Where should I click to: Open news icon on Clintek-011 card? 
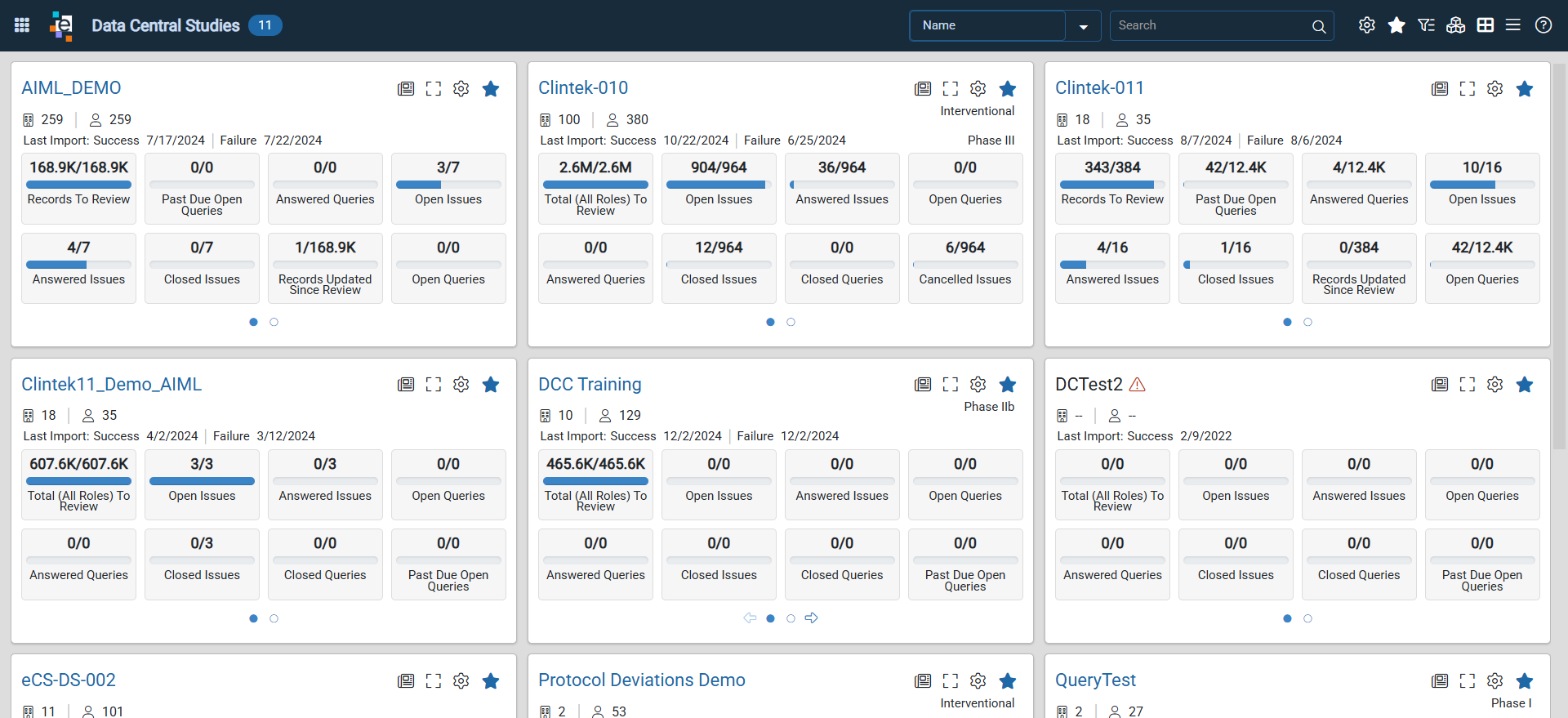[1440, 88]
